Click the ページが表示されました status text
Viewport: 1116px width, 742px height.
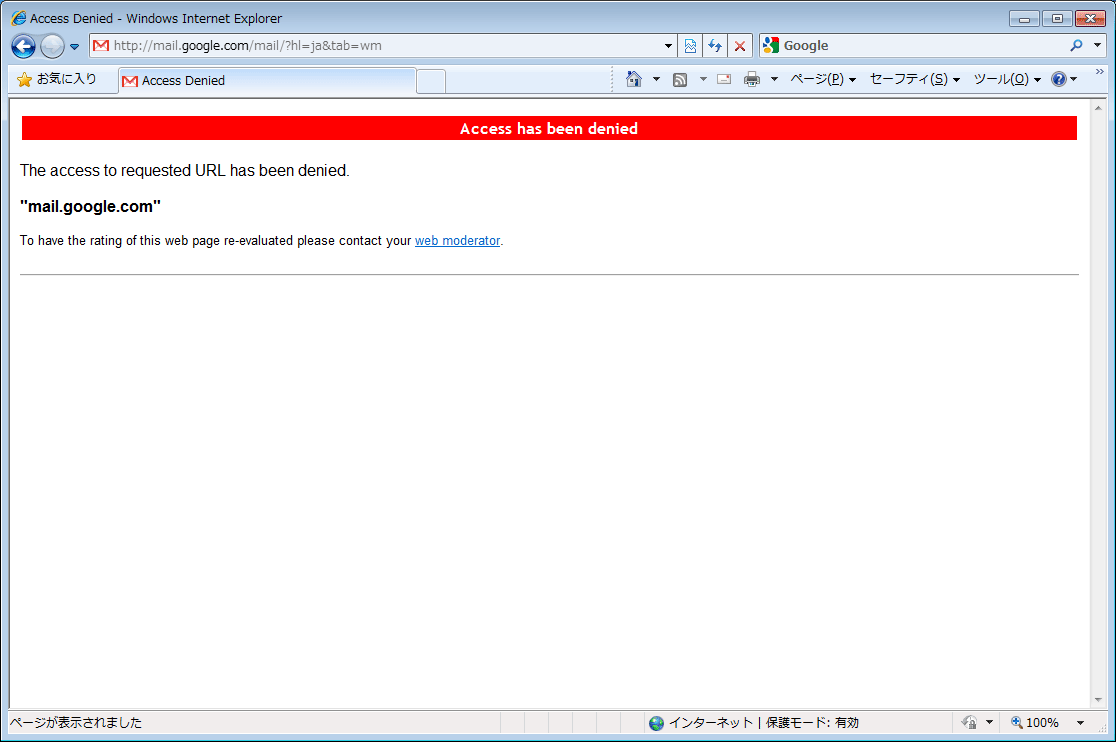[x=75, y=723]
